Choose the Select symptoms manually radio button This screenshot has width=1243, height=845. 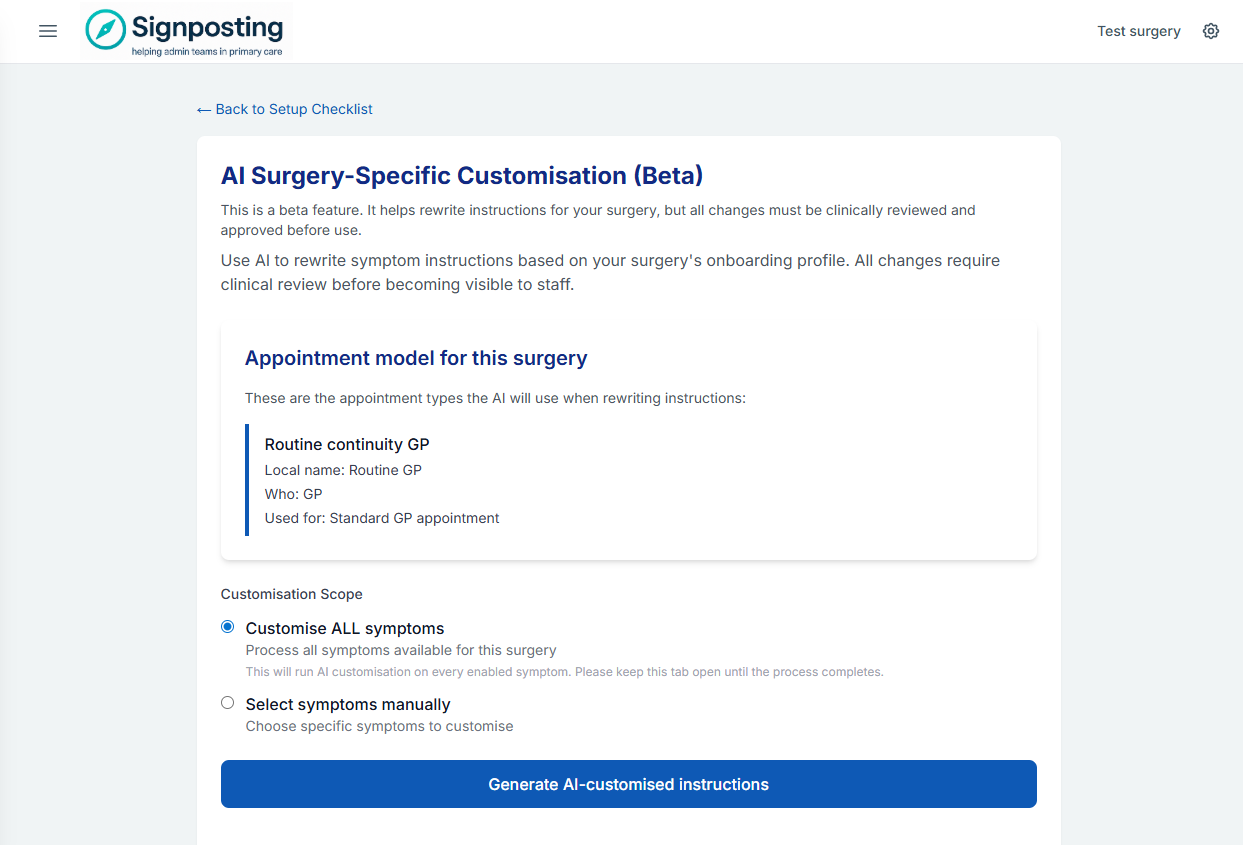coord(228,703)
